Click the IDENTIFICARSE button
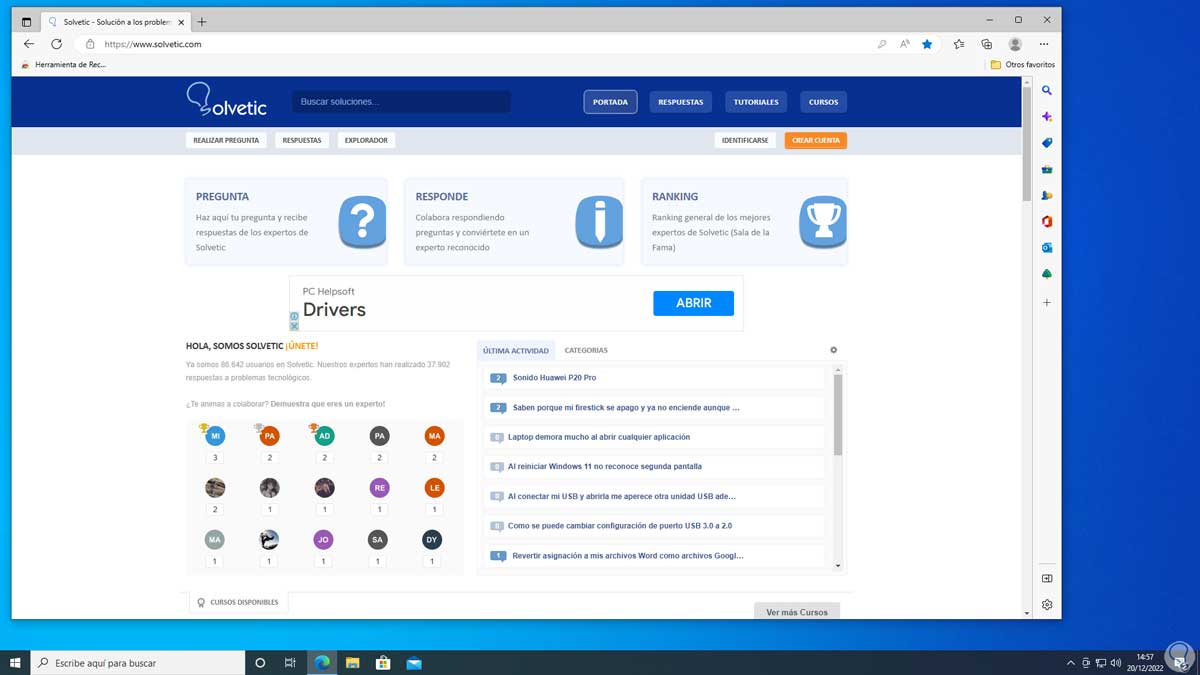The image size is (1200, 675). pos(745,140)
